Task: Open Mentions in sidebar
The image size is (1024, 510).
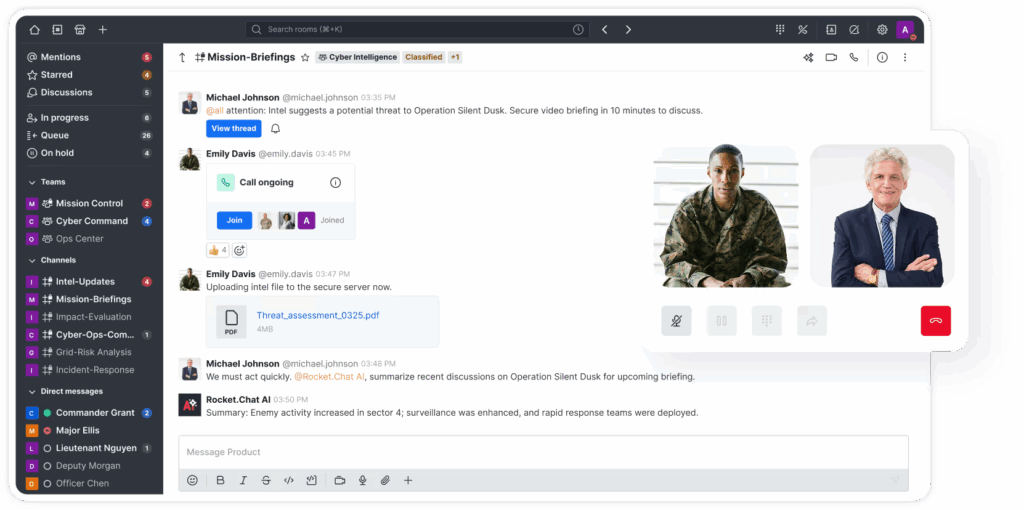Action: point(89,57)
